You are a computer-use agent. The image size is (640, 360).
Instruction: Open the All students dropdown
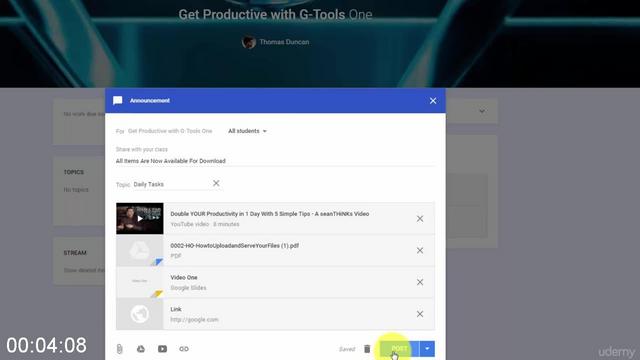[x=247, y=131]
